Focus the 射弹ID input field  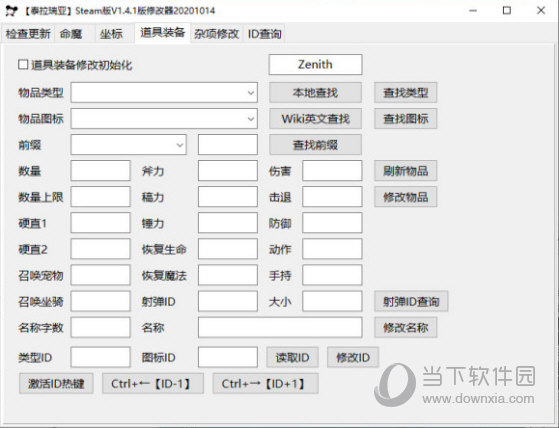click(x=228, y=301)
